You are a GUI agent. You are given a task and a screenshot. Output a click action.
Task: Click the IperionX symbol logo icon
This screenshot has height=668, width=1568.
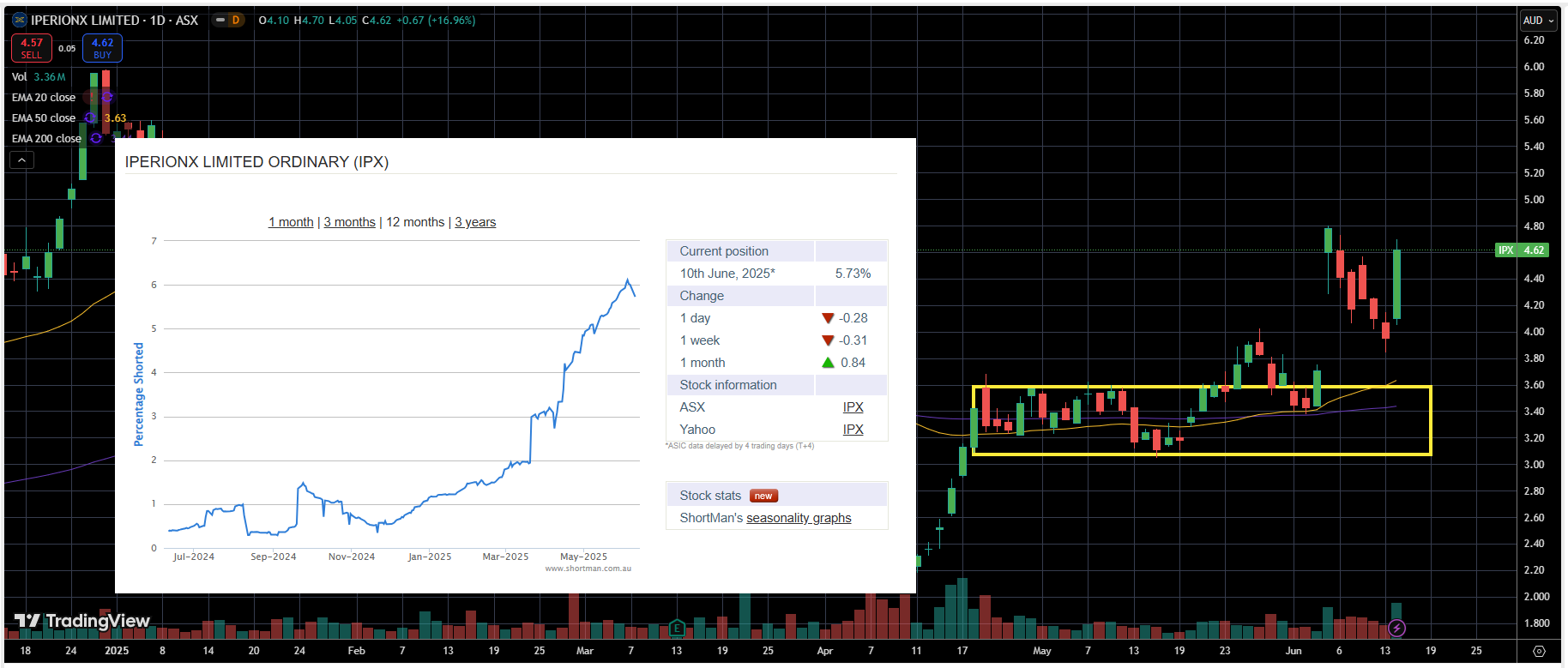point(19,20)
